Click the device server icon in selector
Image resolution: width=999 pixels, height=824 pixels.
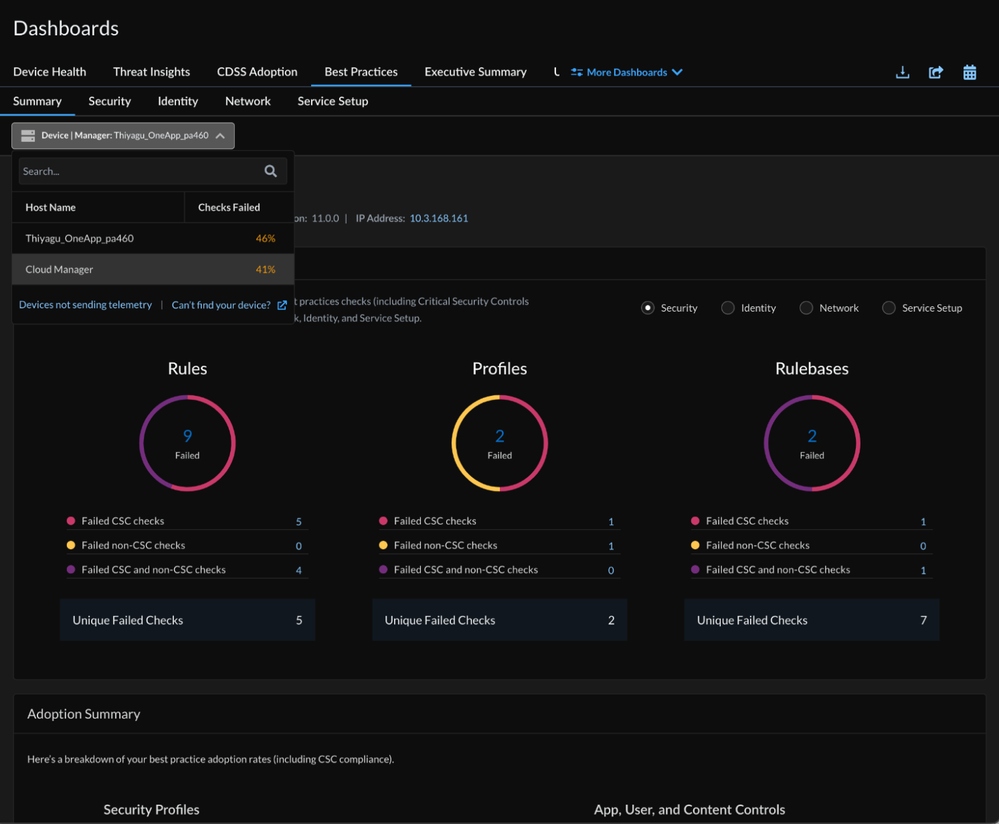[28, 136]
